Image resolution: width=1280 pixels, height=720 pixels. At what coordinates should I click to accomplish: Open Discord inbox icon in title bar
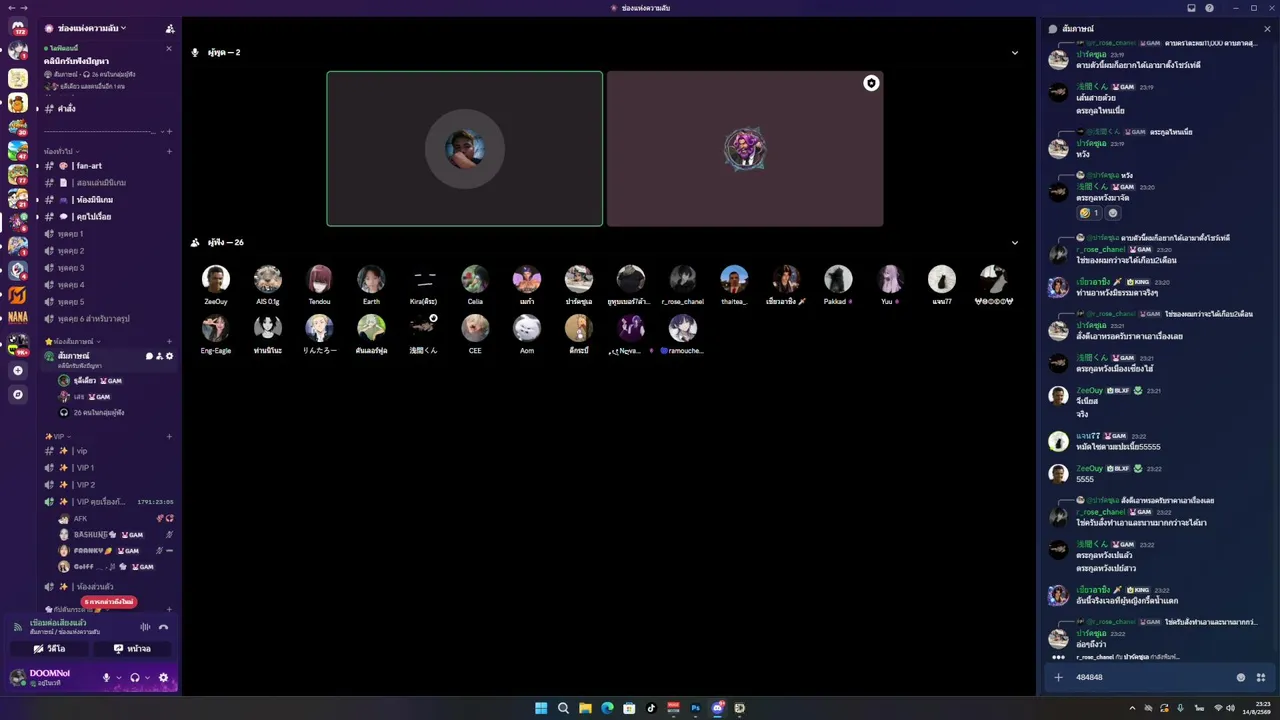(x=1191, y=8)
